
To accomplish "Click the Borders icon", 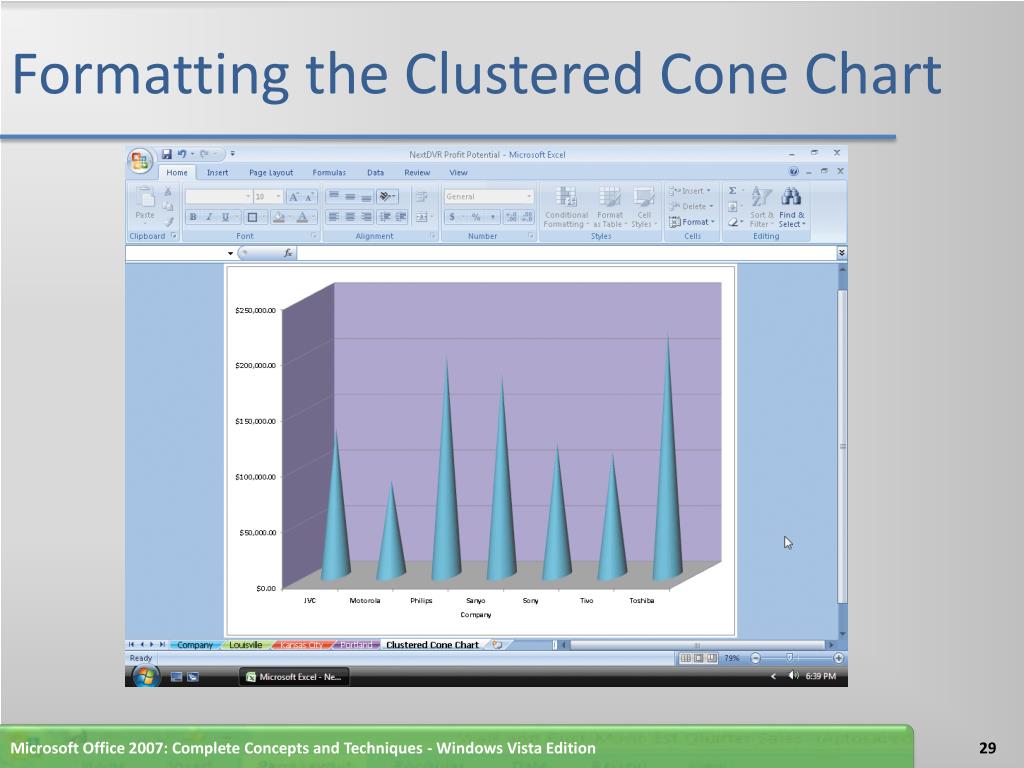I will (x=252, y=217).
